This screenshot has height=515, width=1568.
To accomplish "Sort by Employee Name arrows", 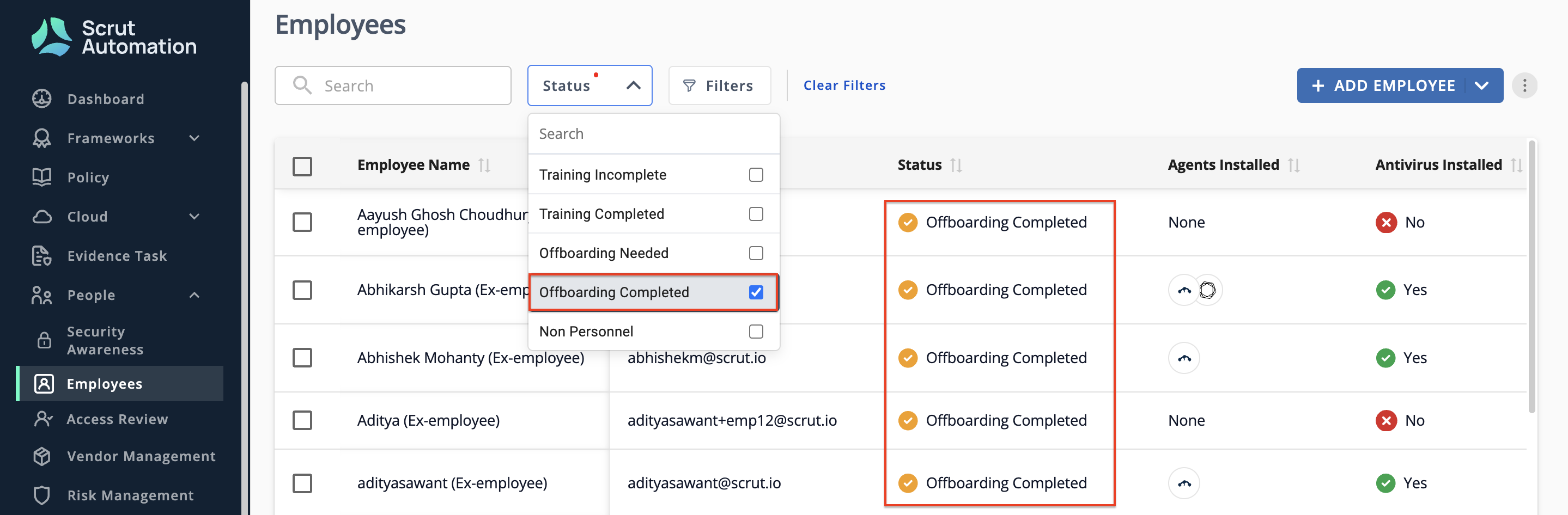I will tap(484, 165).
